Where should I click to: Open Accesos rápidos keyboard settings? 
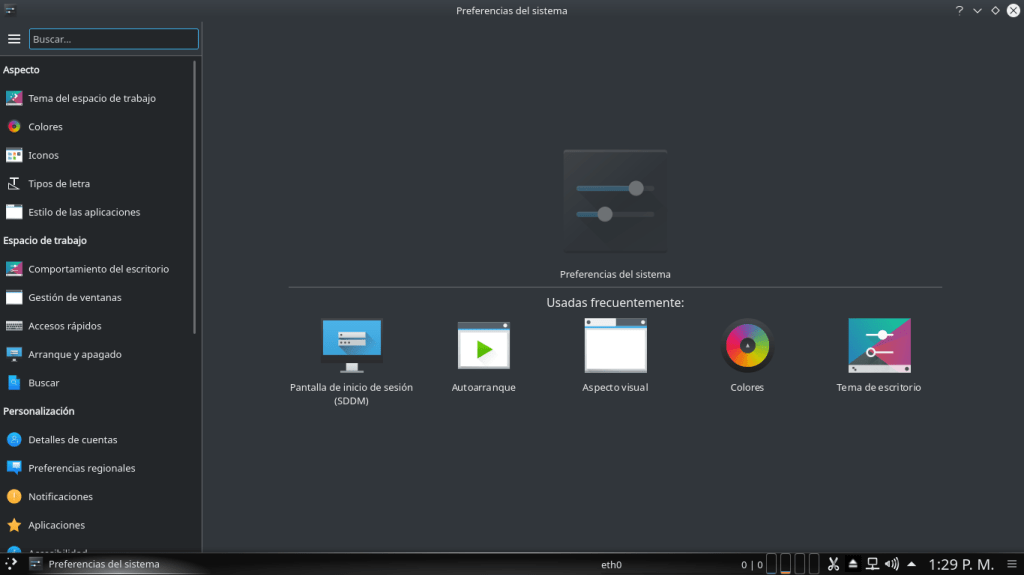click(64, 326)
